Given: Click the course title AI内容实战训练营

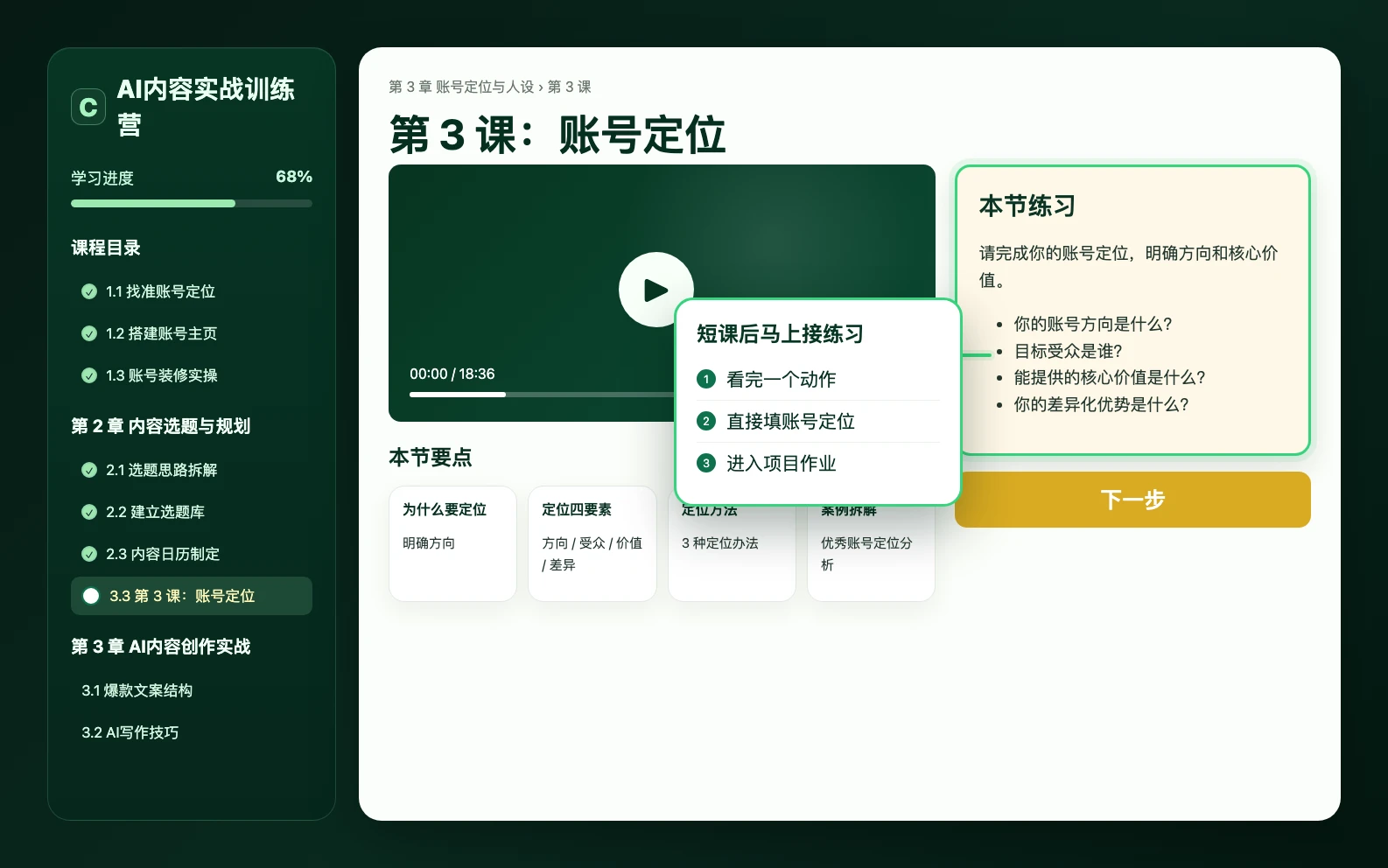Looking at the screenshot, I should (206, 107).
